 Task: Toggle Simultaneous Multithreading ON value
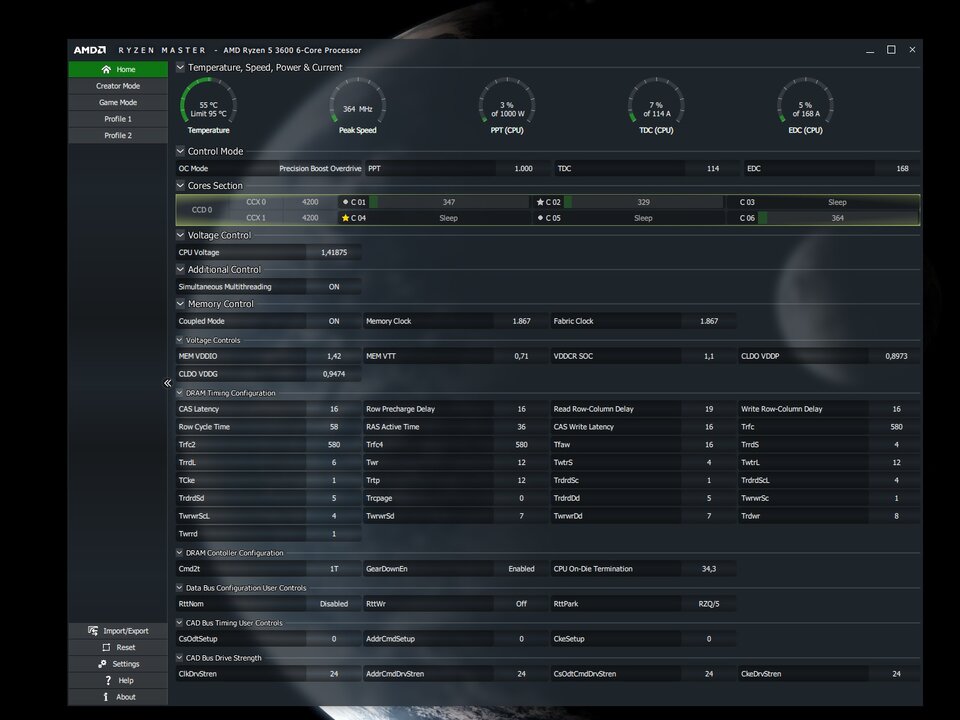tap(334, 287)
